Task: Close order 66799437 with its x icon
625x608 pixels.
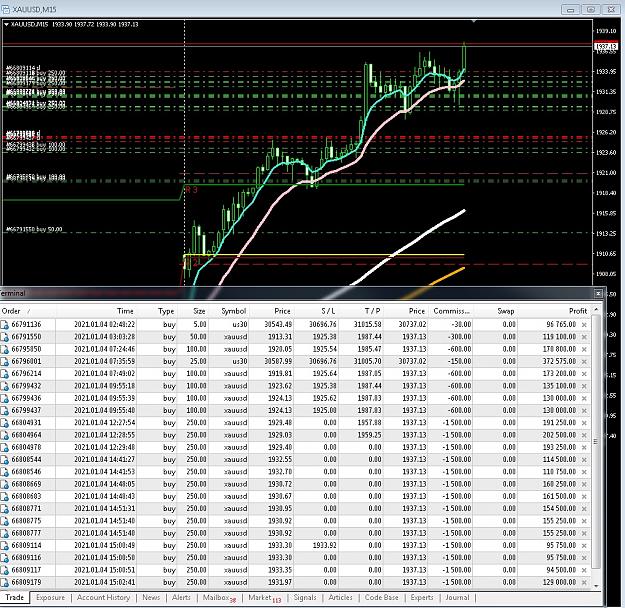Action: click(x=584, y=411)
